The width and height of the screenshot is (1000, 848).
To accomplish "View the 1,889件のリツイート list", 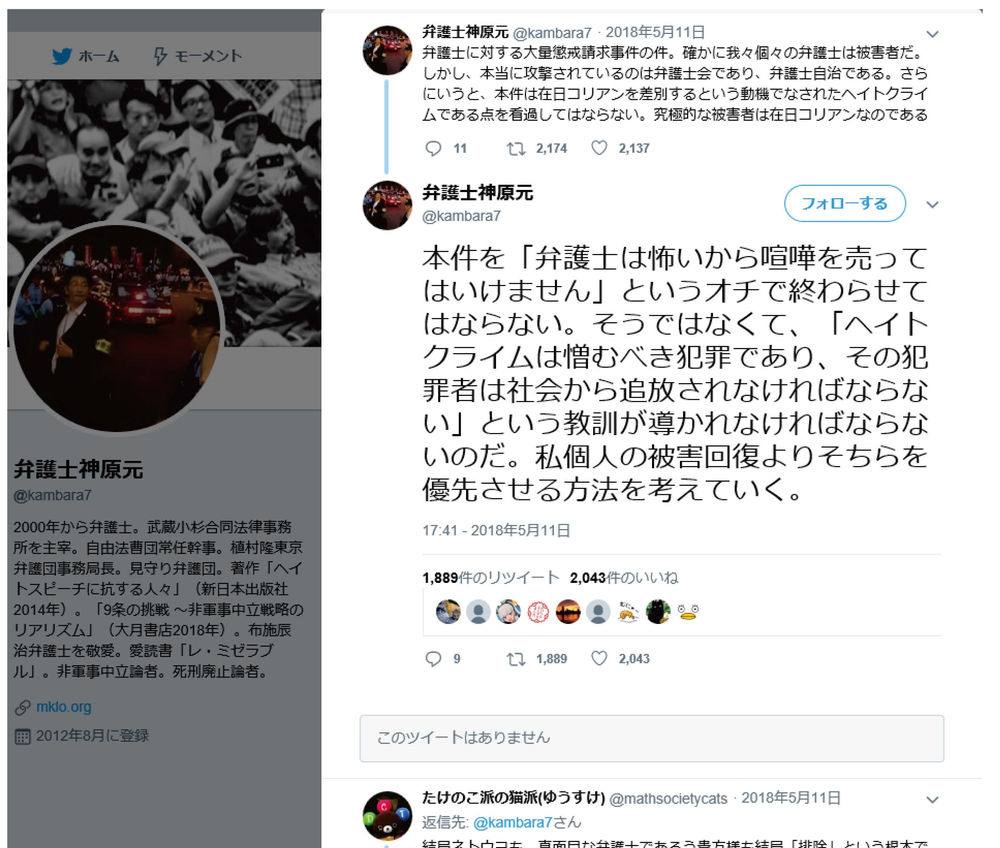I will [x=490, y=578].
